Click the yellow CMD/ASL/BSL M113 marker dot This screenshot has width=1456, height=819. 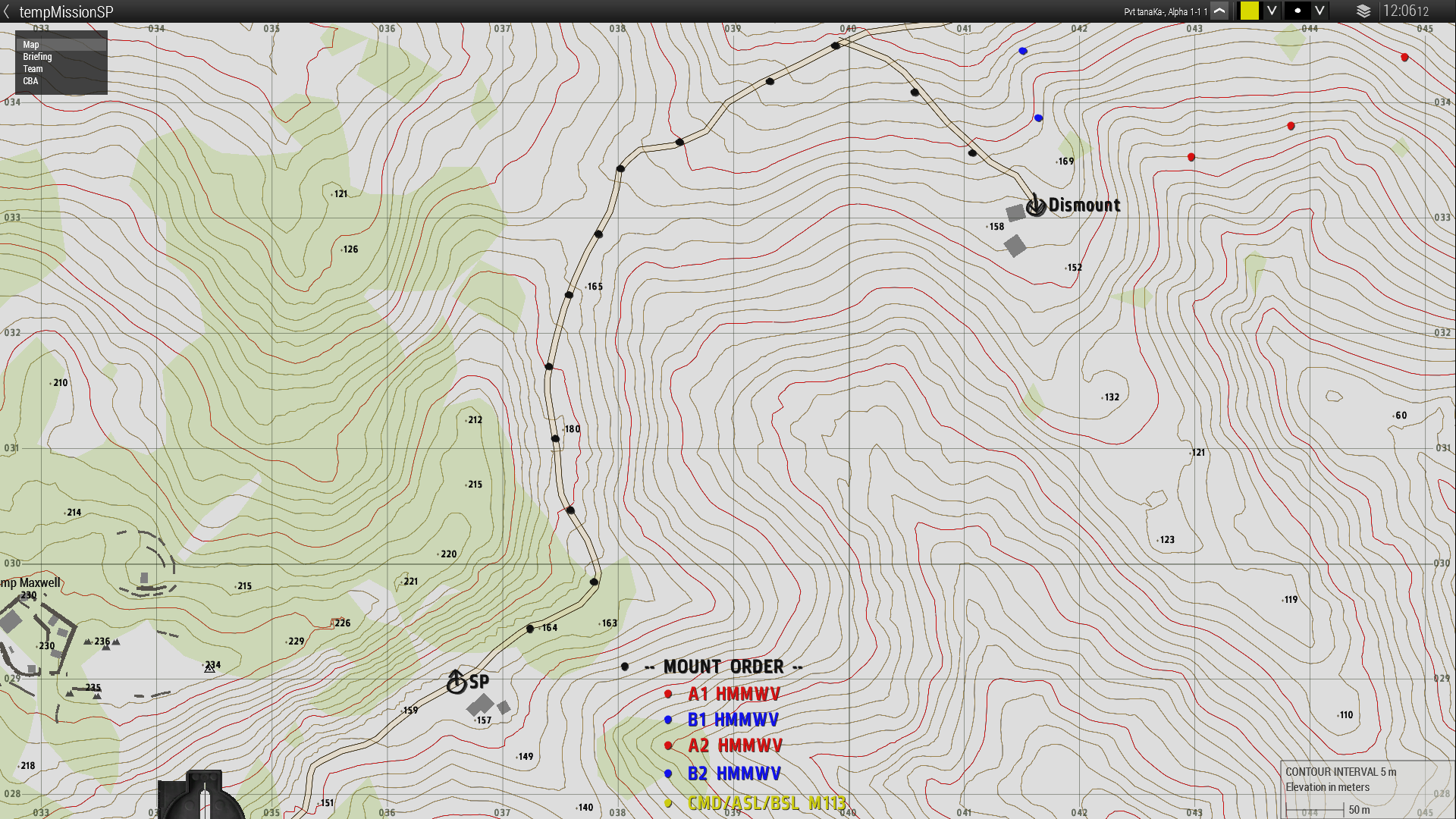(x=668, y=803)
